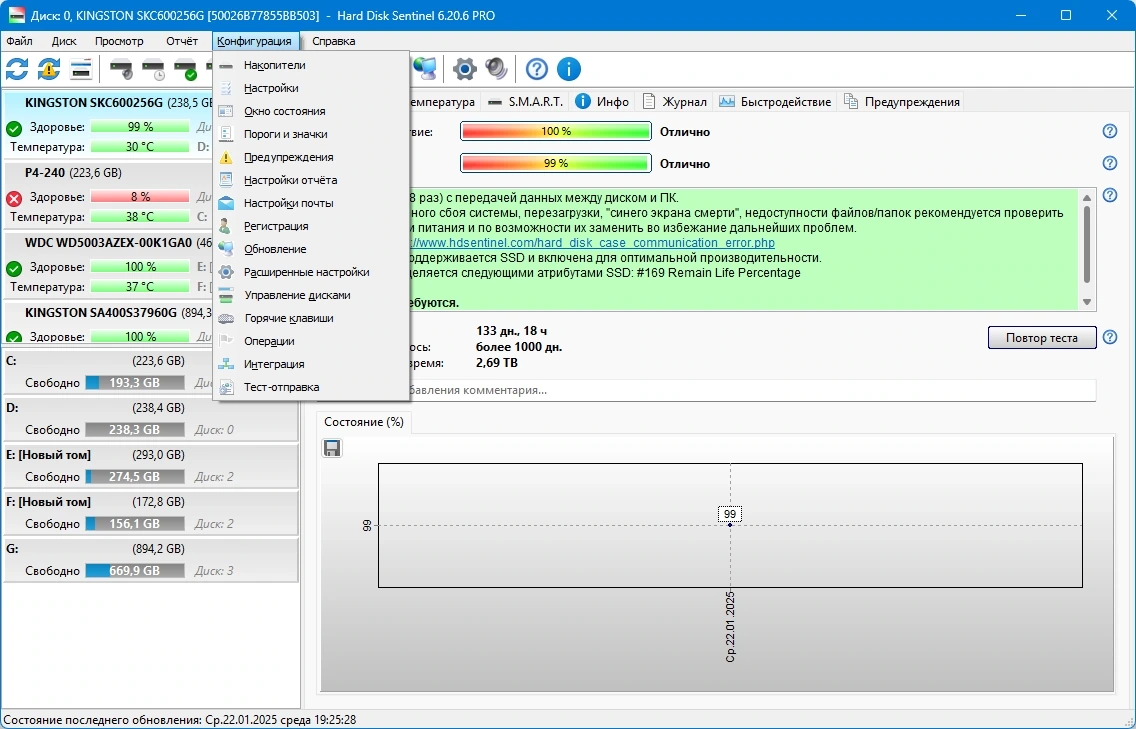Select Управление дисками in the menu
Viewport: 1136px width, 729px height.
click(x=311, y=295)
